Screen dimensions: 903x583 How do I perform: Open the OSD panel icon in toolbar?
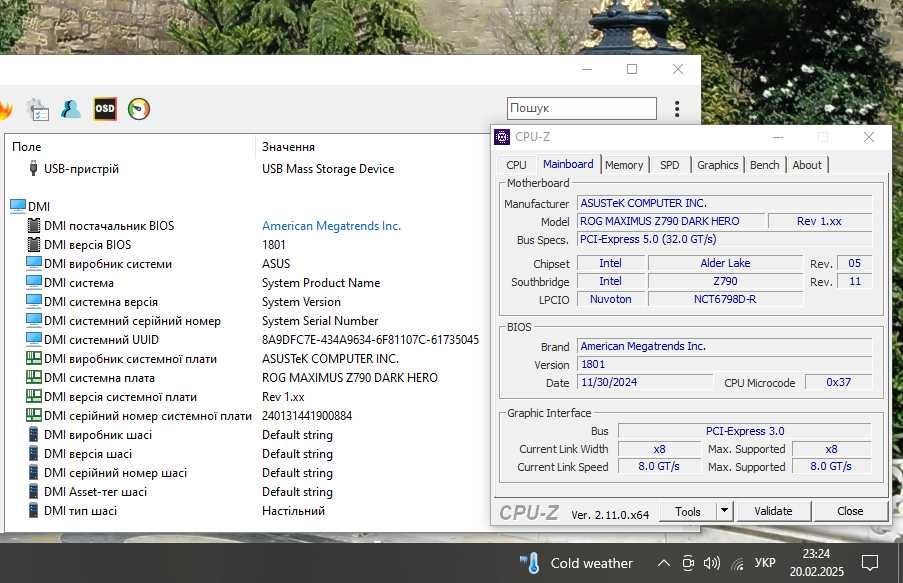pos(105,108)
